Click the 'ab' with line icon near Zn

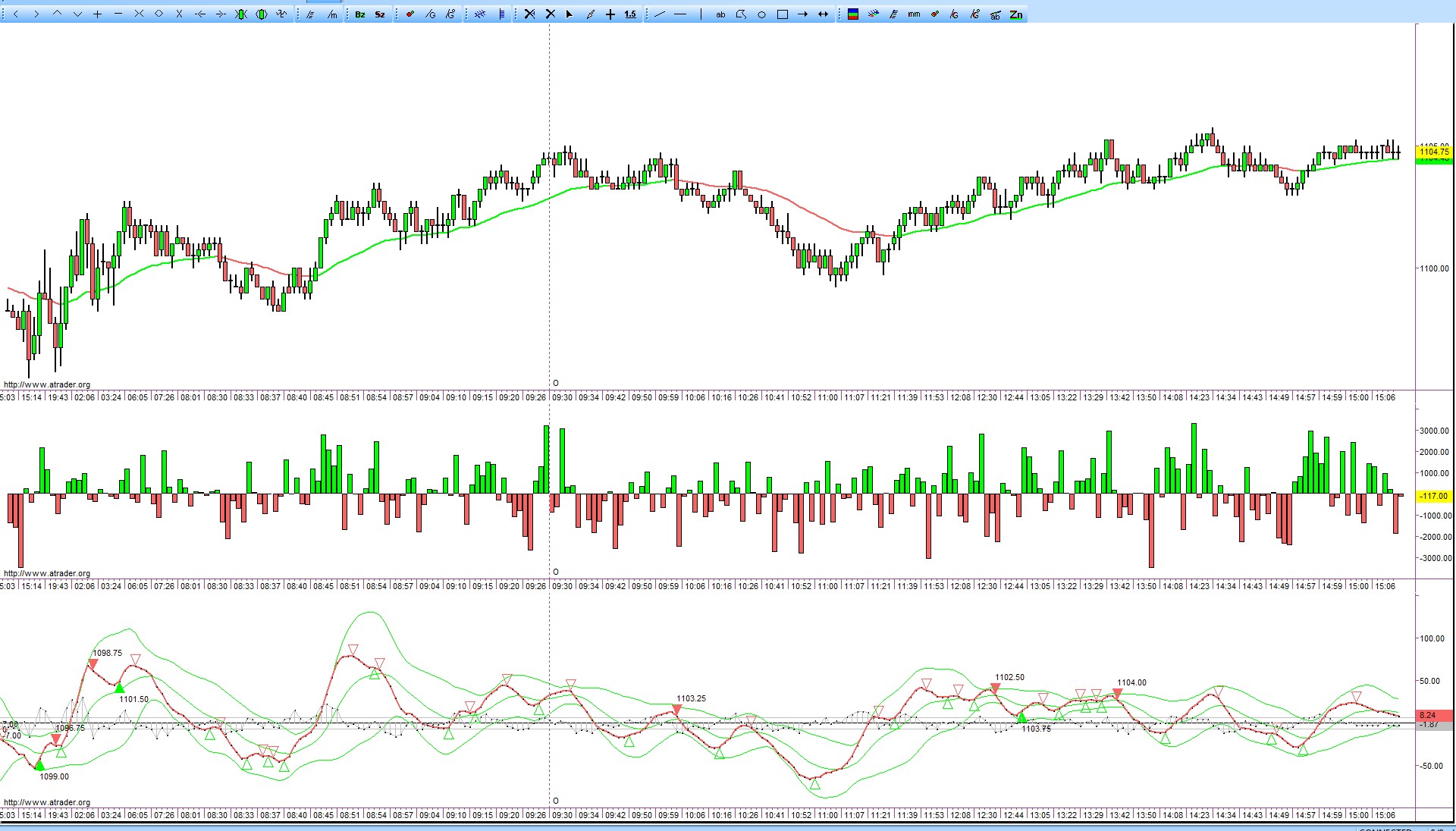996,14
